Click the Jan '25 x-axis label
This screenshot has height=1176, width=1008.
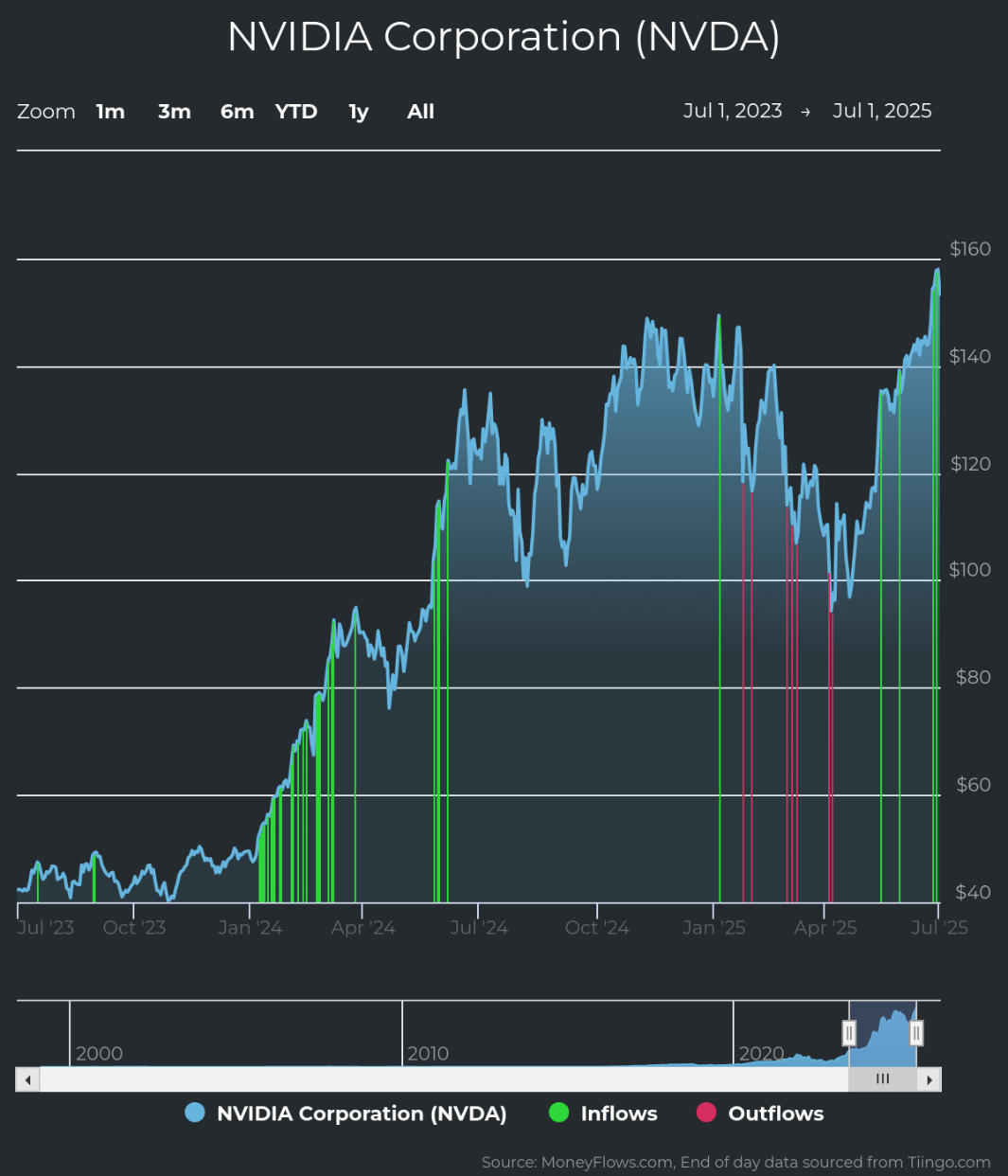714,928
